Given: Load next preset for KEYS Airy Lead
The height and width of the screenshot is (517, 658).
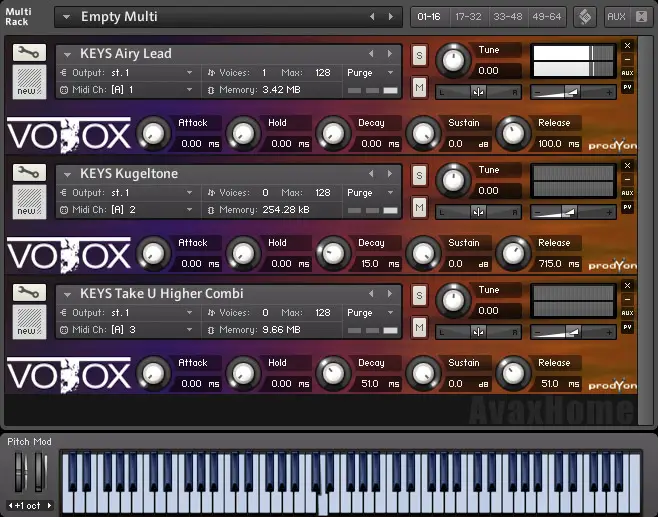Looking at the screenshot, I should pyautogui.click(x=390, y=54).
